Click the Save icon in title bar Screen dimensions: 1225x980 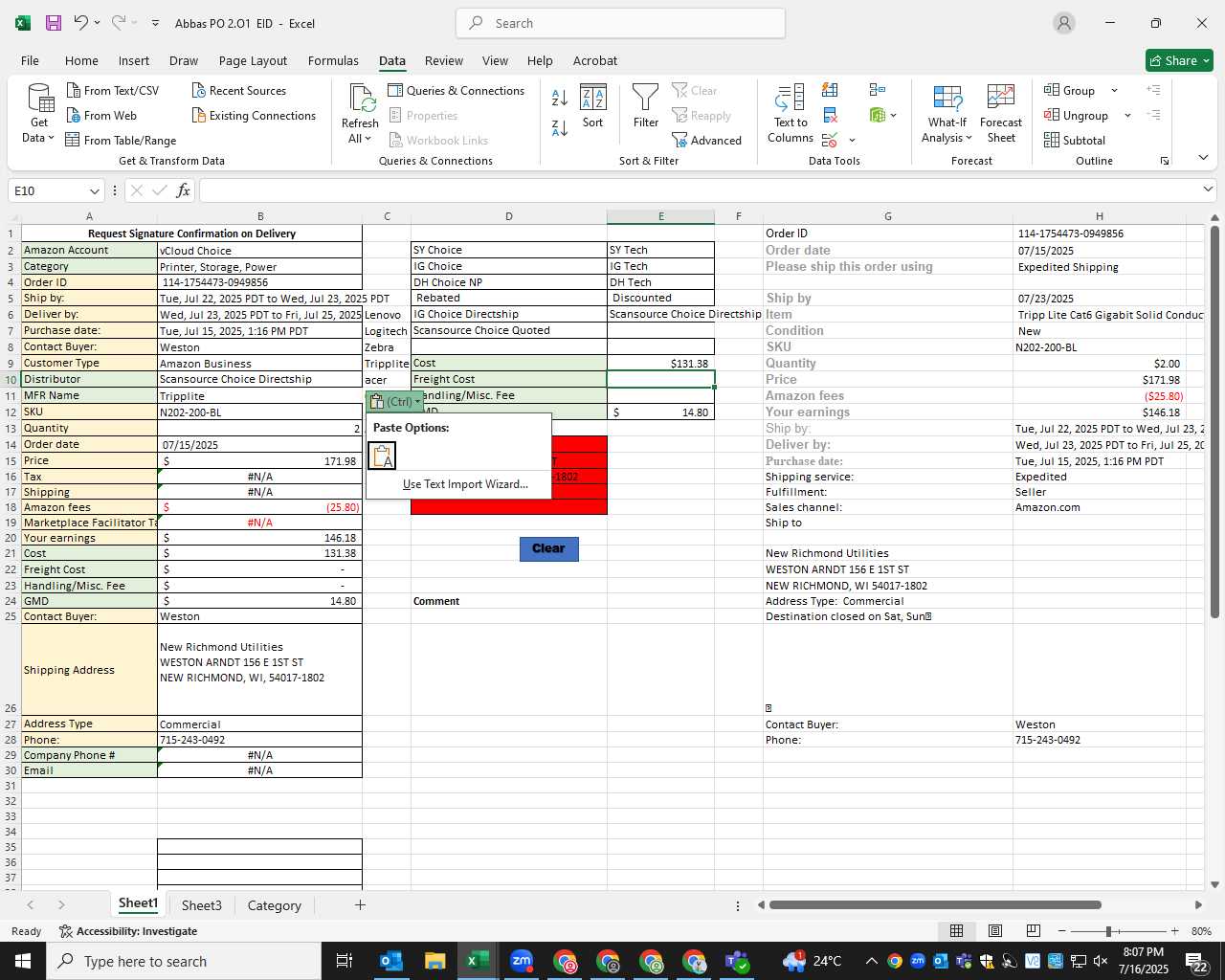(54, 23)
